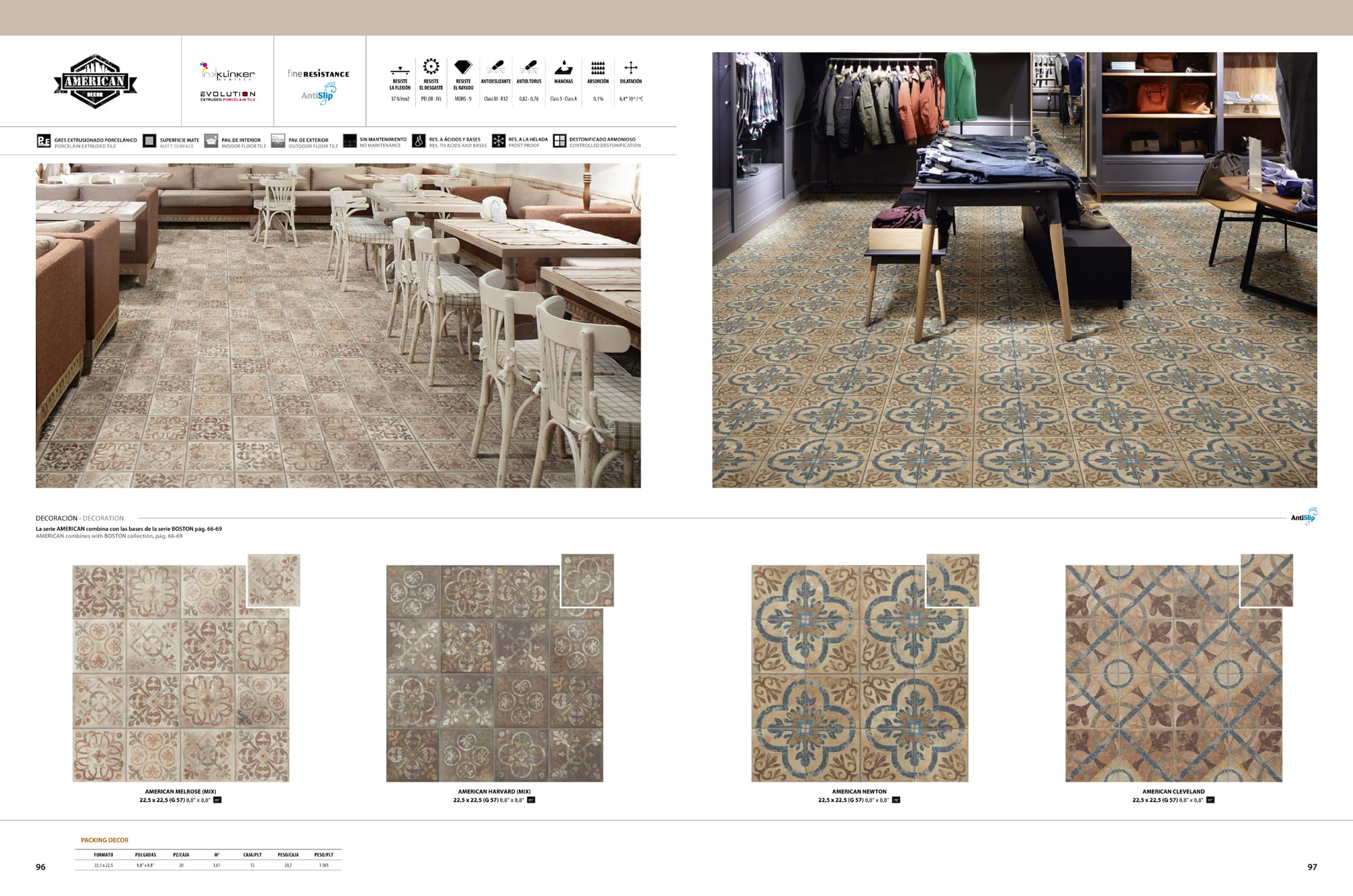
Task: Open the clothing store floor photo
Action: 1014,270
